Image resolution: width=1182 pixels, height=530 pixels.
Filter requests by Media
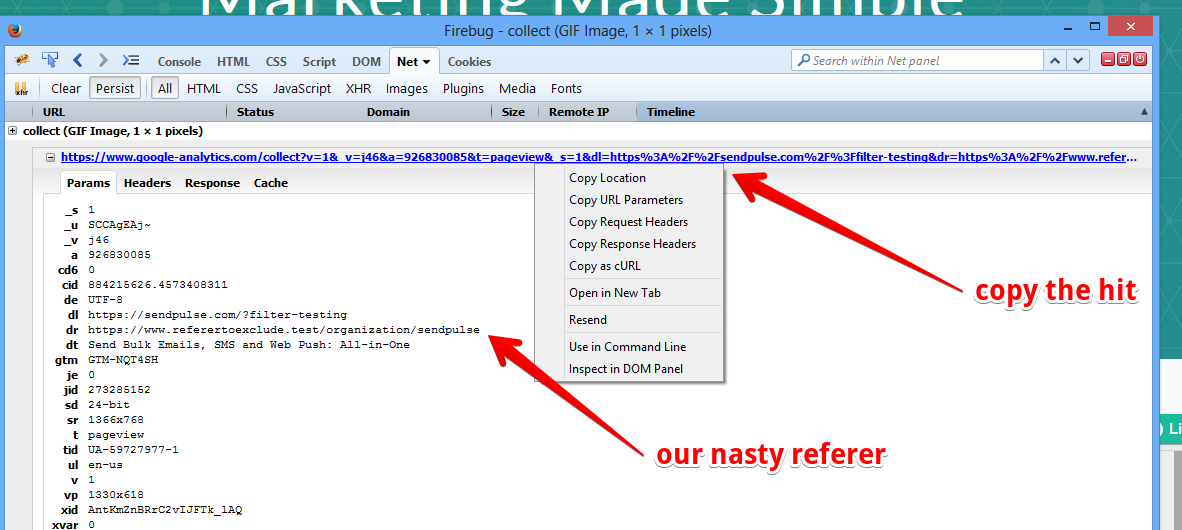pos(518,88)
